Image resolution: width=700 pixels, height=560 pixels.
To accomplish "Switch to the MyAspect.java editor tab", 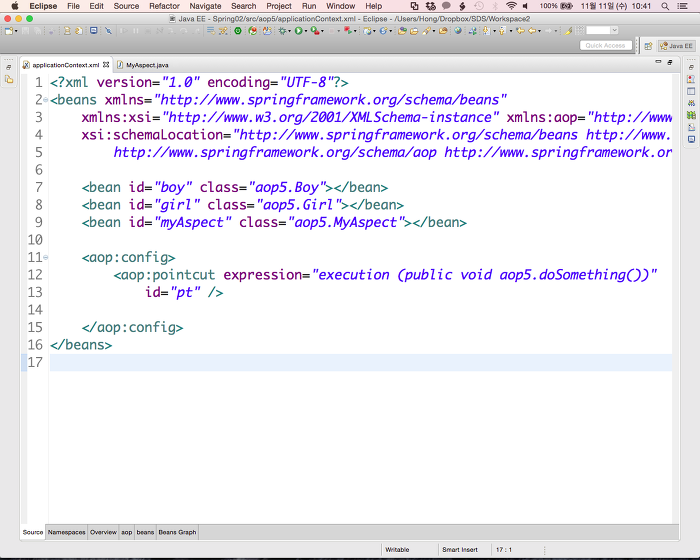I will click(143, 65).
